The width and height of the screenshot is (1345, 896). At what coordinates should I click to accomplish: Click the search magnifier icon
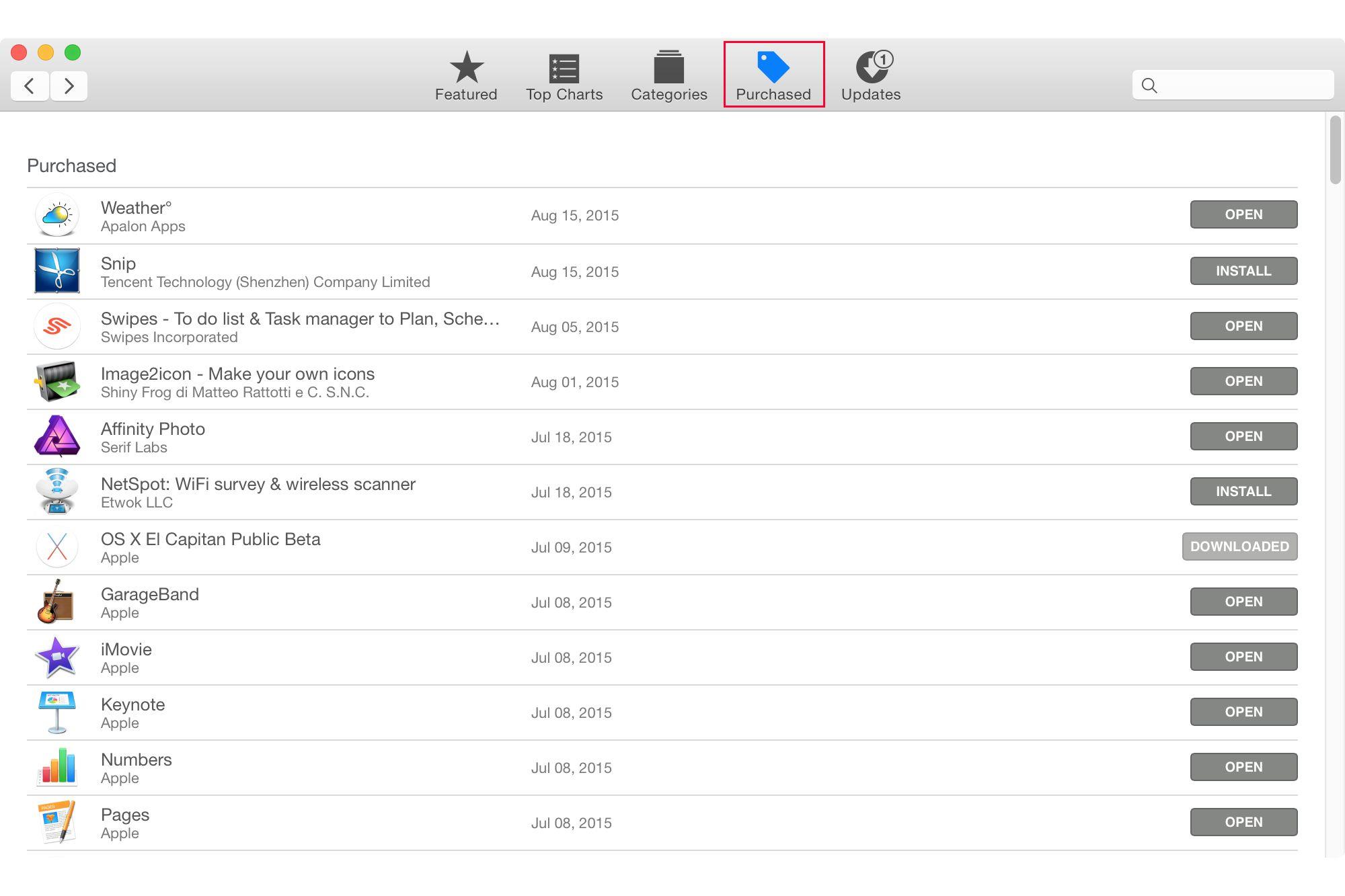coord(1149,85)
